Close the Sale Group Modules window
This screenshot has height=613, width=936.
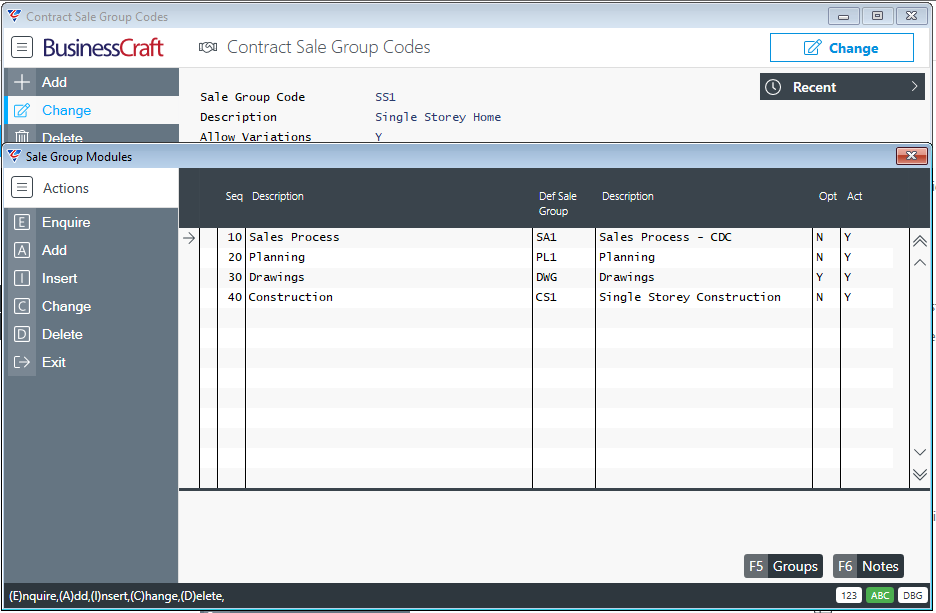pyautogui.click(x=912, y=156)
